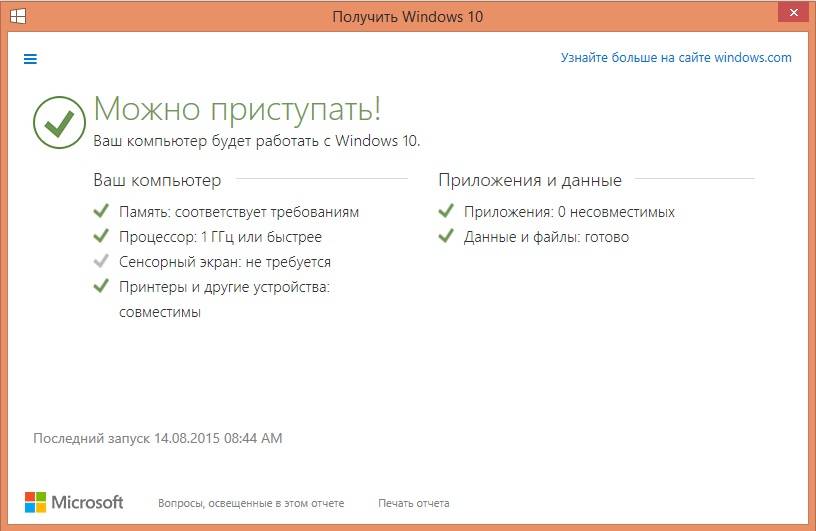
Task: Open the windows.com learn more link
Action: click(x=676, y=58)
